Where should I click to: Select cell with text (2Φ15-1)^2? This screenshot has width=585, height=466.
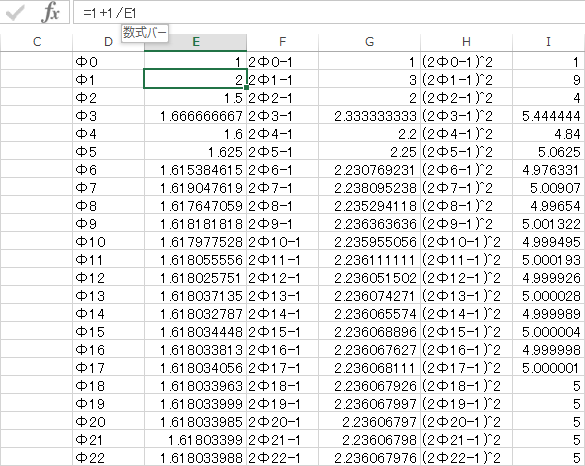466,331
